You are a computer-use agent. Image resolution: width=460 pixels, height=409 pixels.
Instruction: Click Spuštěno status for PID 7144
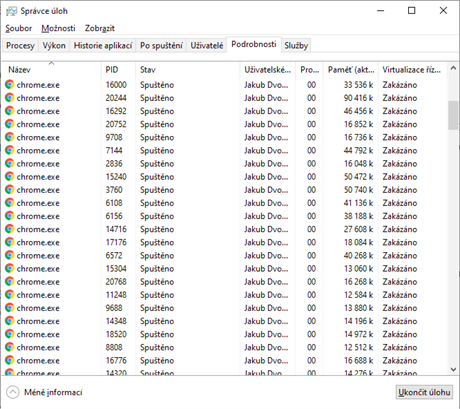(157, 150)
